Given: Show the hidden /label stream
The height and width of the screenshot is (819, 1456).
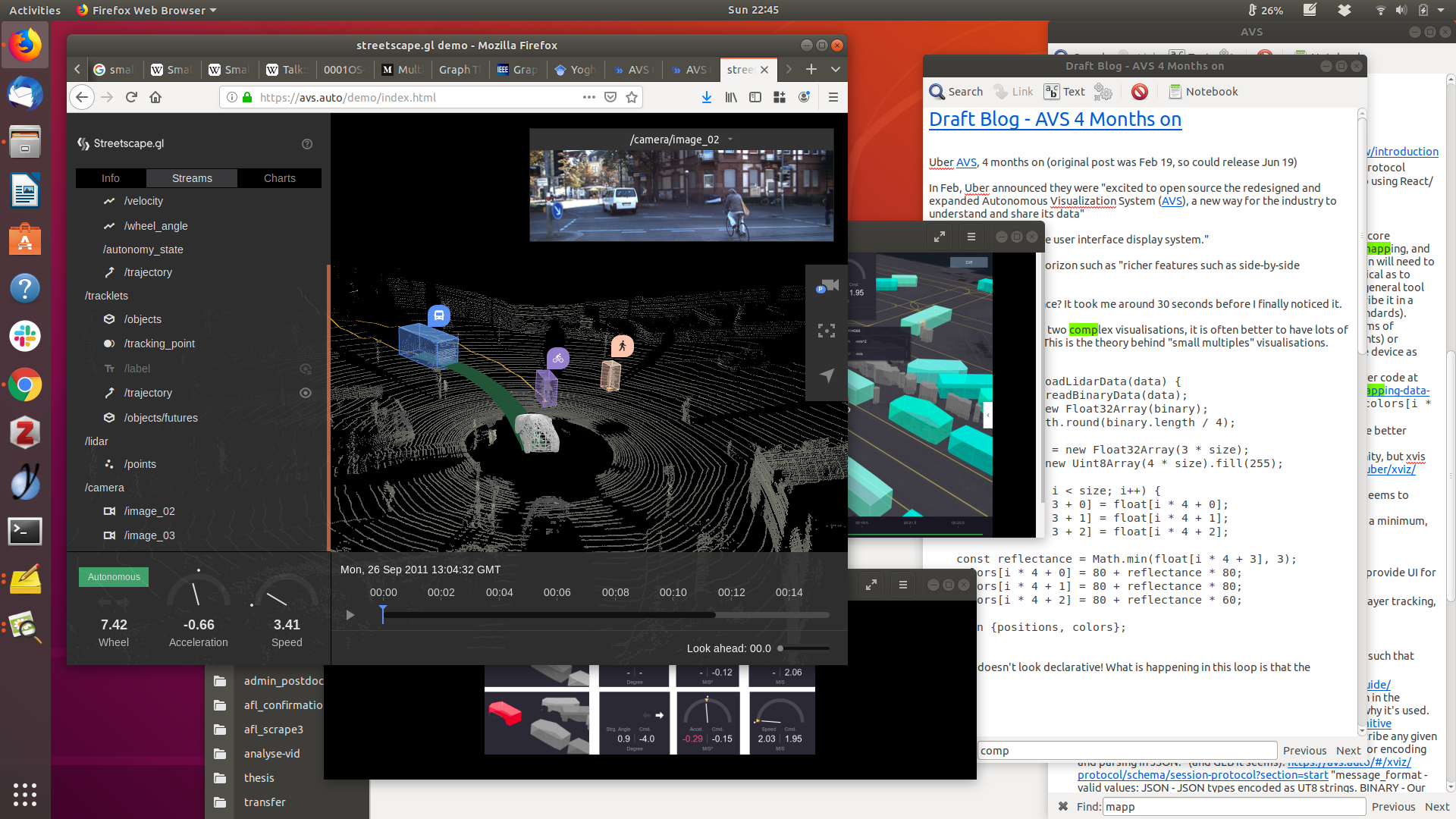Looking at the screenshot, I should pyautogui.click(x=306, y=369).
